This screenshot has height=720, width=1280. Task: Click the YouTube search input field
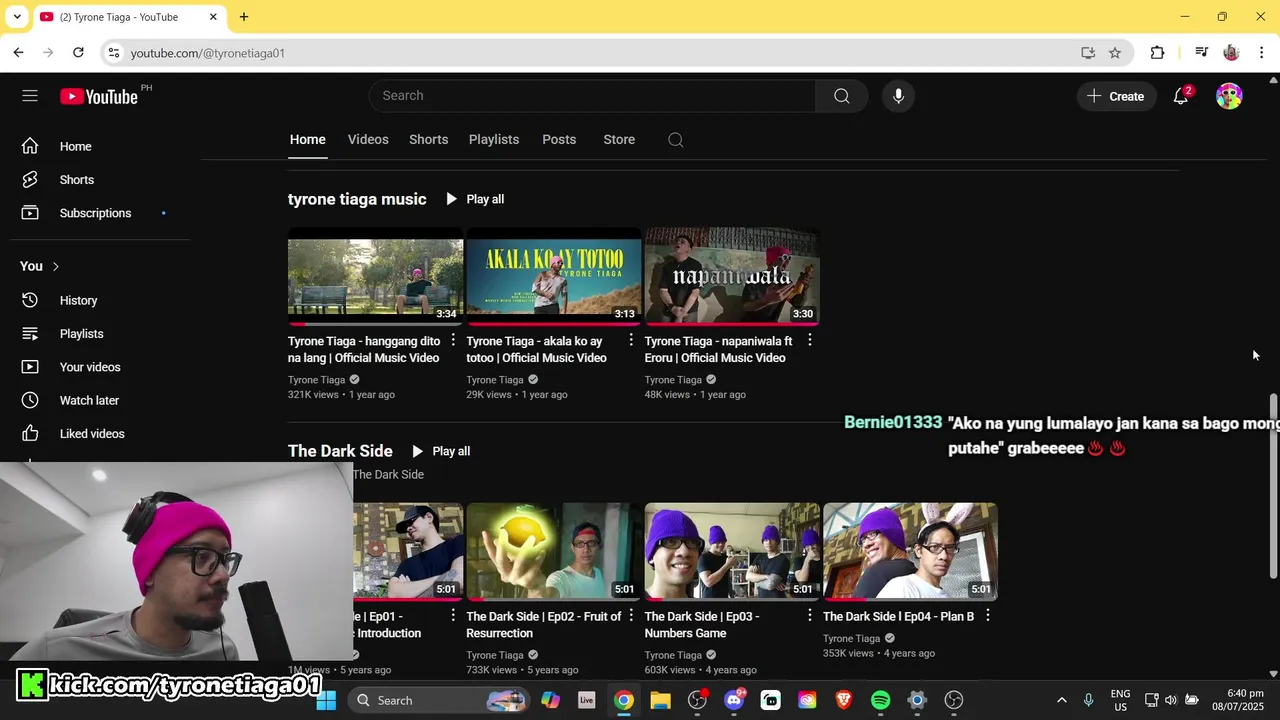592,96
